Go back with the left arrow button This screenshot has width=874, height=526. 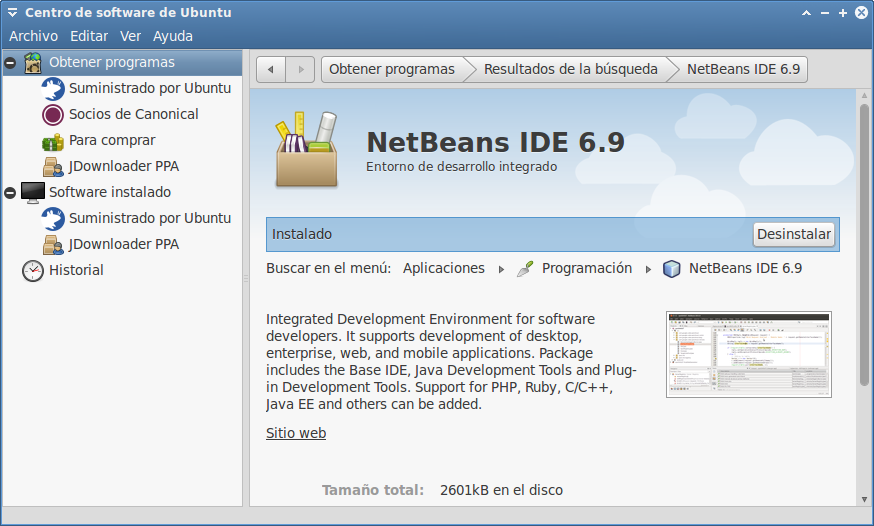coord(271,70)
